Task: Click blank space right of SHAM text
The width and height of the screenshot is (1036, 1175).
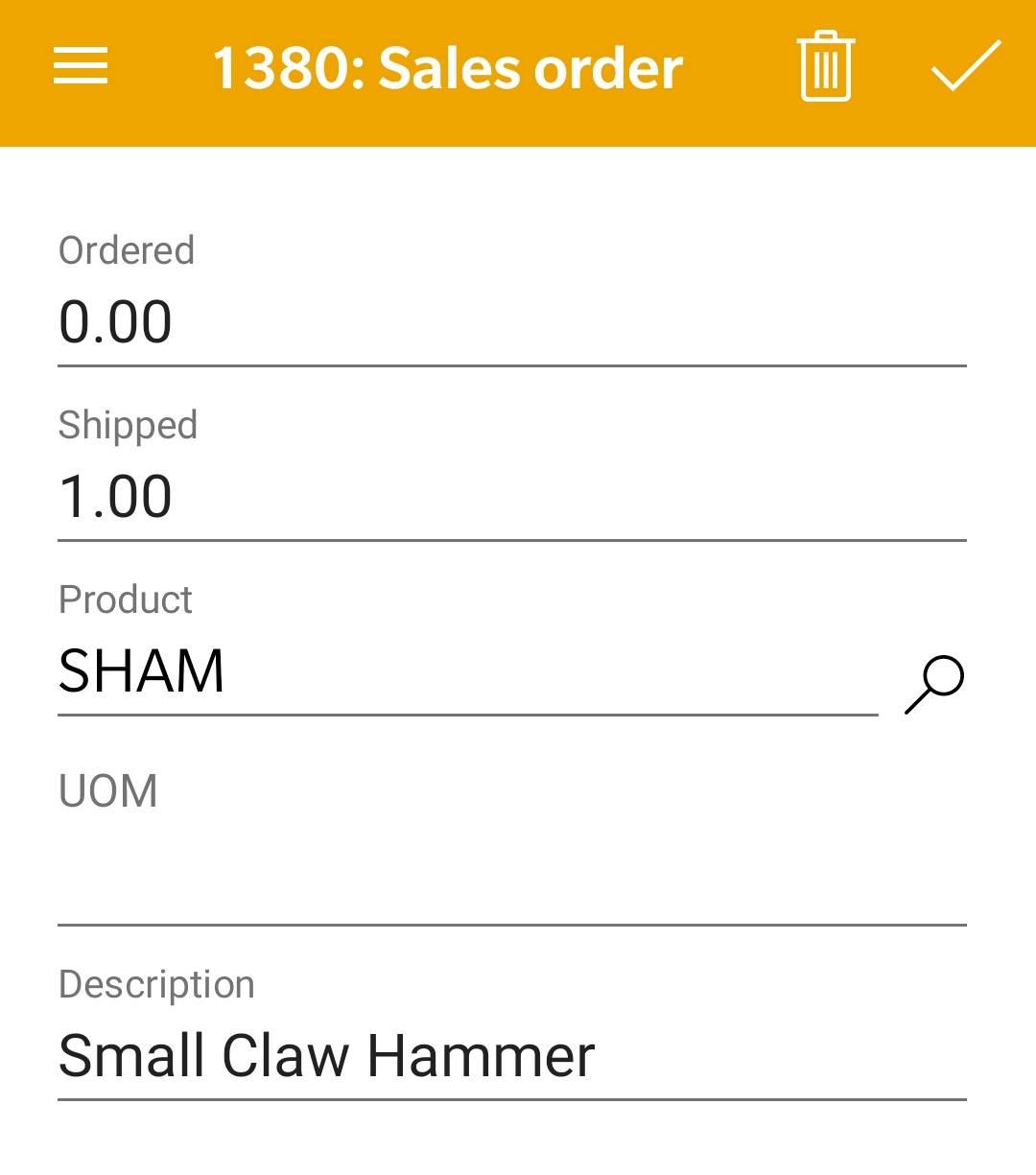Action: point(552,671)
